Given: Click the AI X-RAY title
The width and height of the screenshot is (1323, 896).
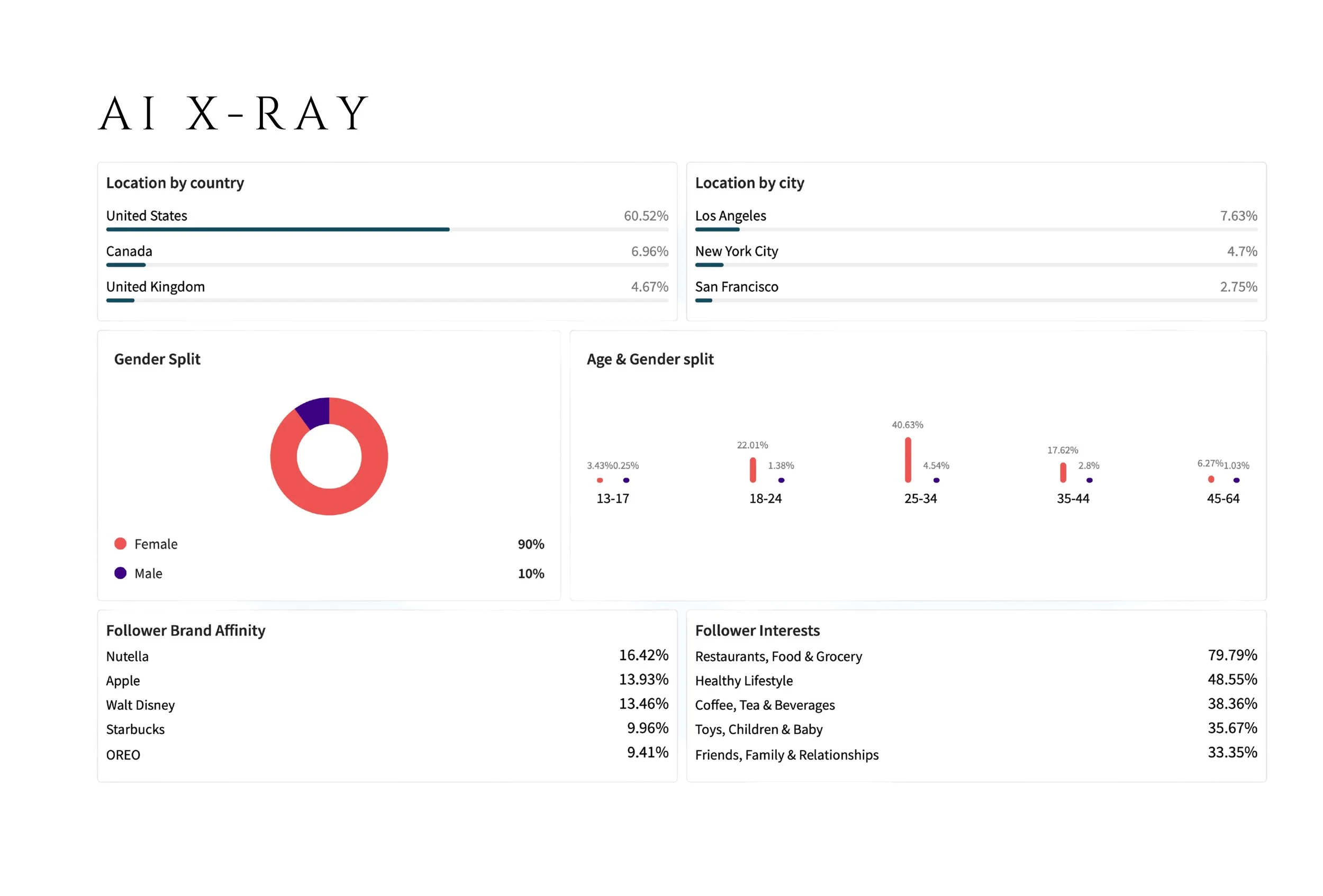Looking at the screenshot, I should tap(233, 113).
